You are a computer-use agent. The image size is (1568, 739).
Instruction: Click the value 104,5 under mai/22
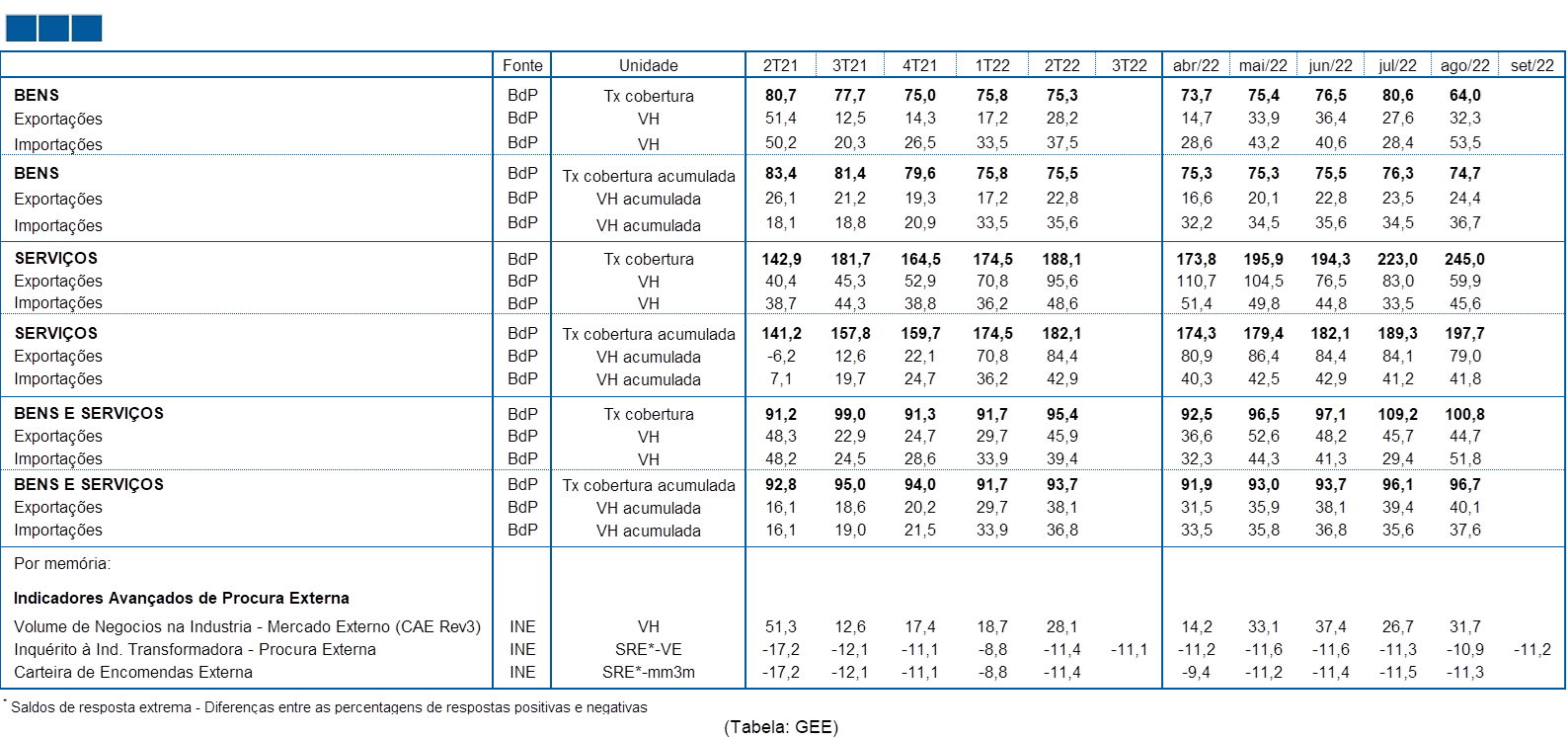(1263, 281)
